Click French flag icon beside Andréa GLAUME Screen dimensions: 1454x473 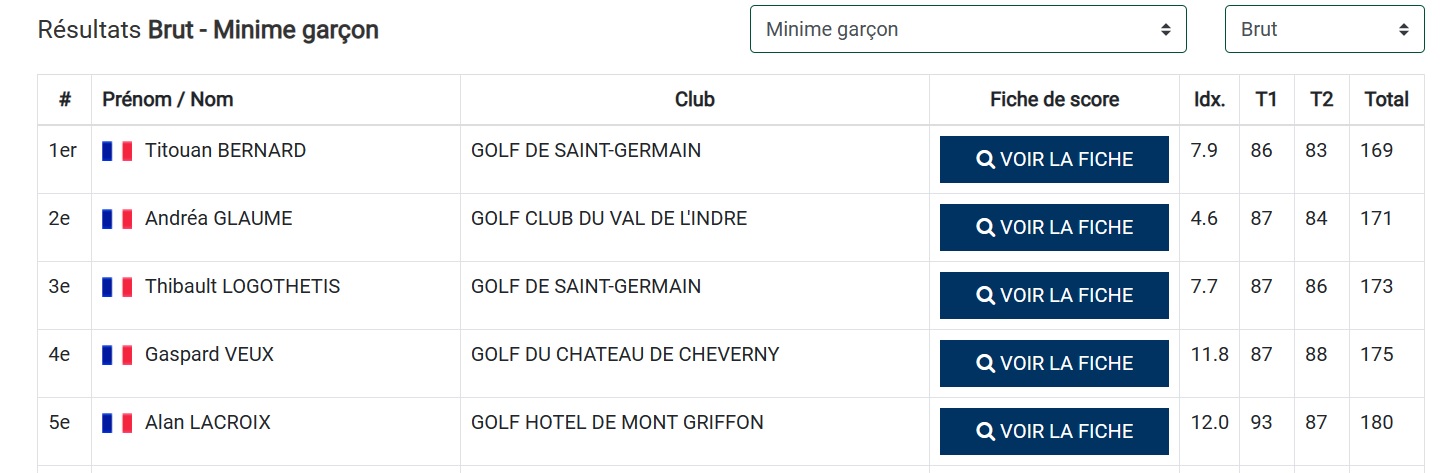(117, 219)
